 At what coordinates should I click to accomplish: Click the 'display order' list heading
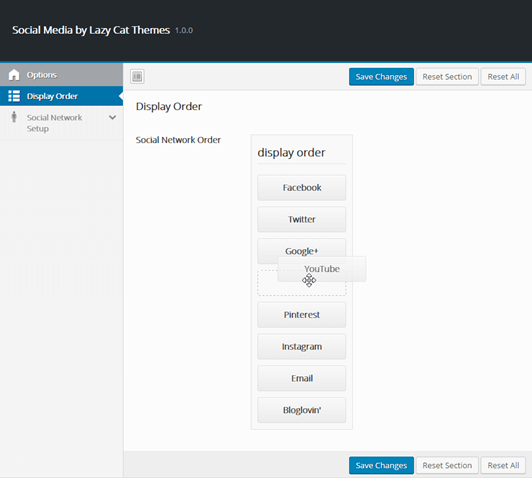tap(291, 153)
